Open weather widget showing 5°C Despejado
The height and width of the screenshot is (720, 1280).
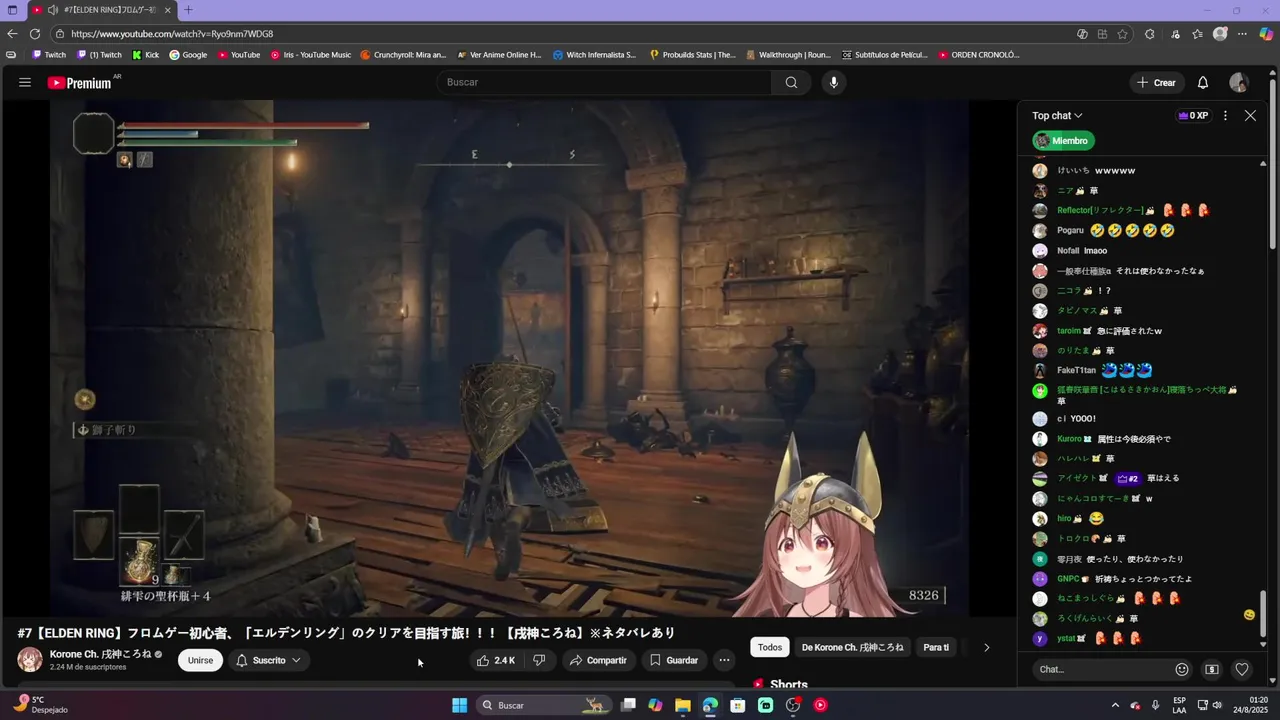(42, 705)
